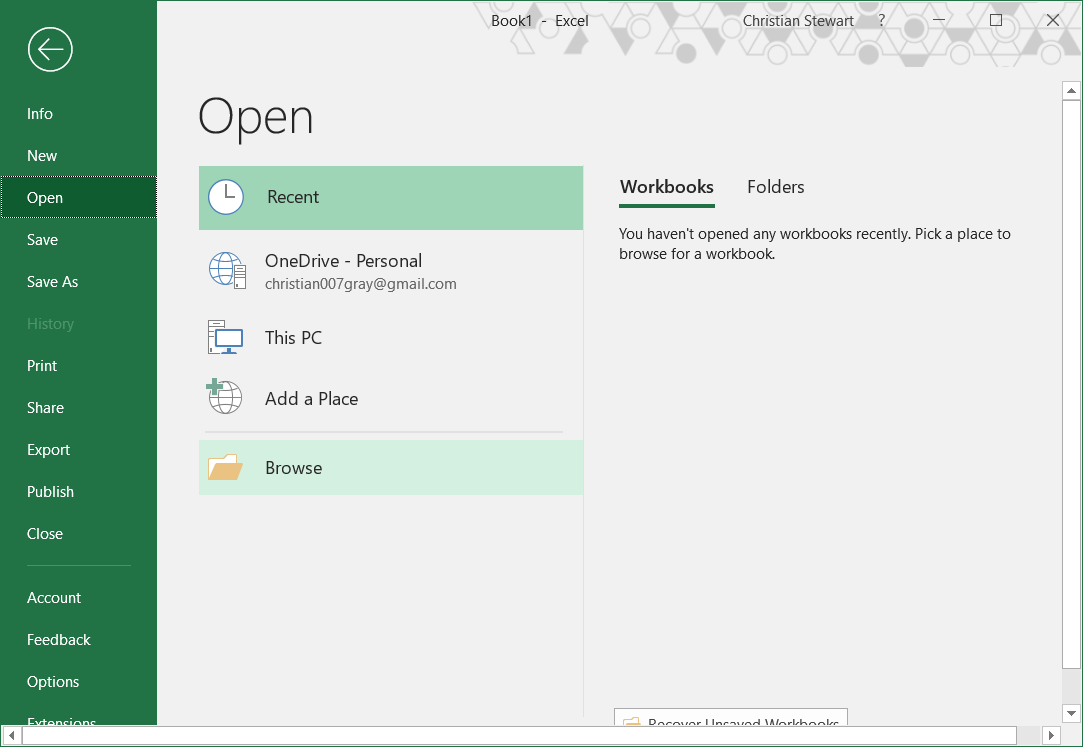The width and height of the screenshot is (1083, 747).
Task: Click the Browse button
Action: point(391,467)
